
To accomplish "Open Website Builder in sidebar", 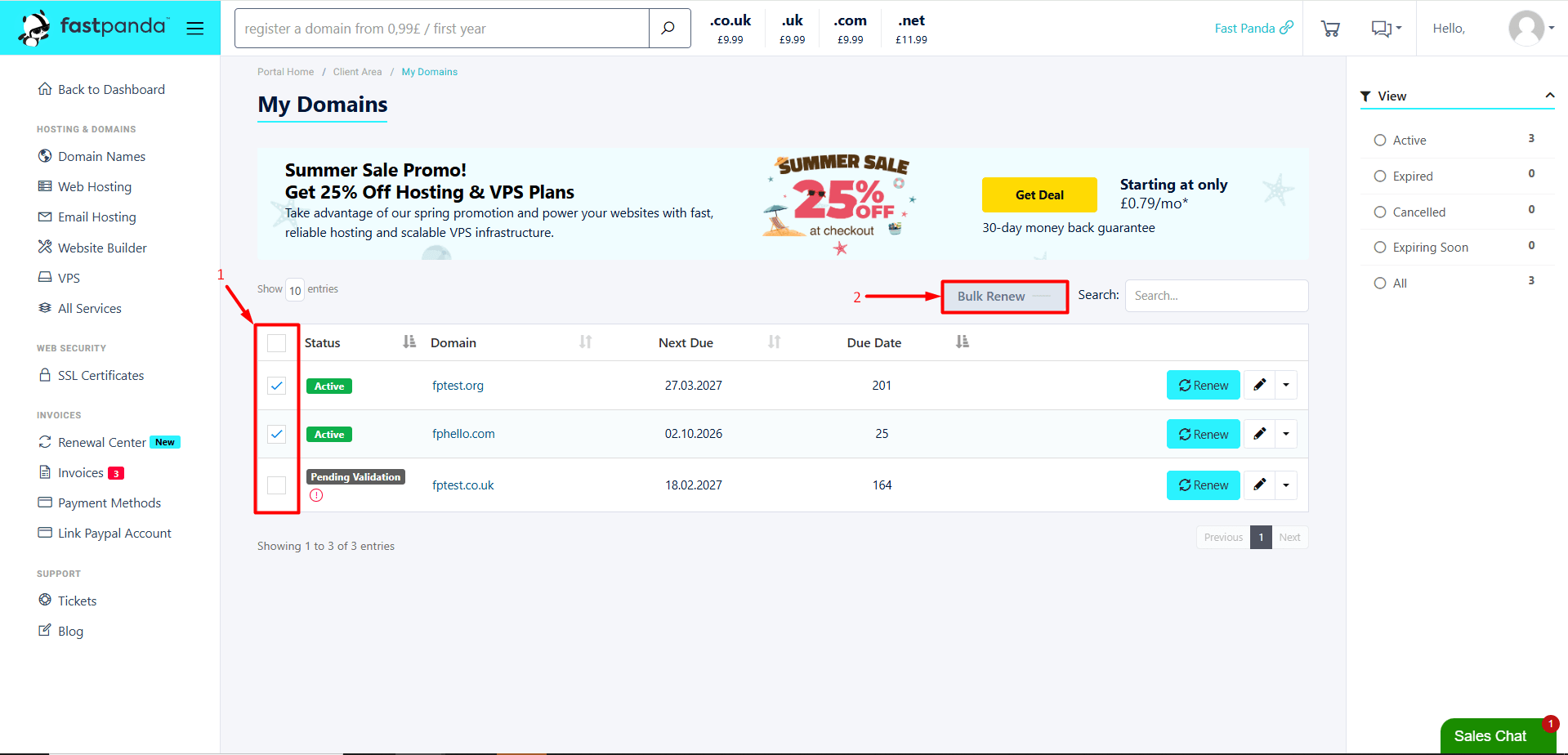I will pos(92,248).
